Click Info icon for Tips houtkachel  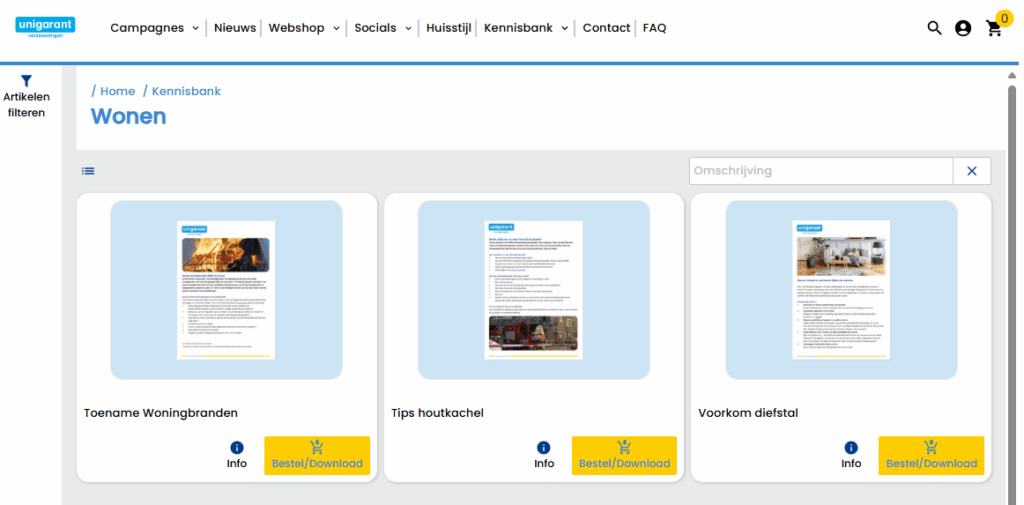pos(544,448)
